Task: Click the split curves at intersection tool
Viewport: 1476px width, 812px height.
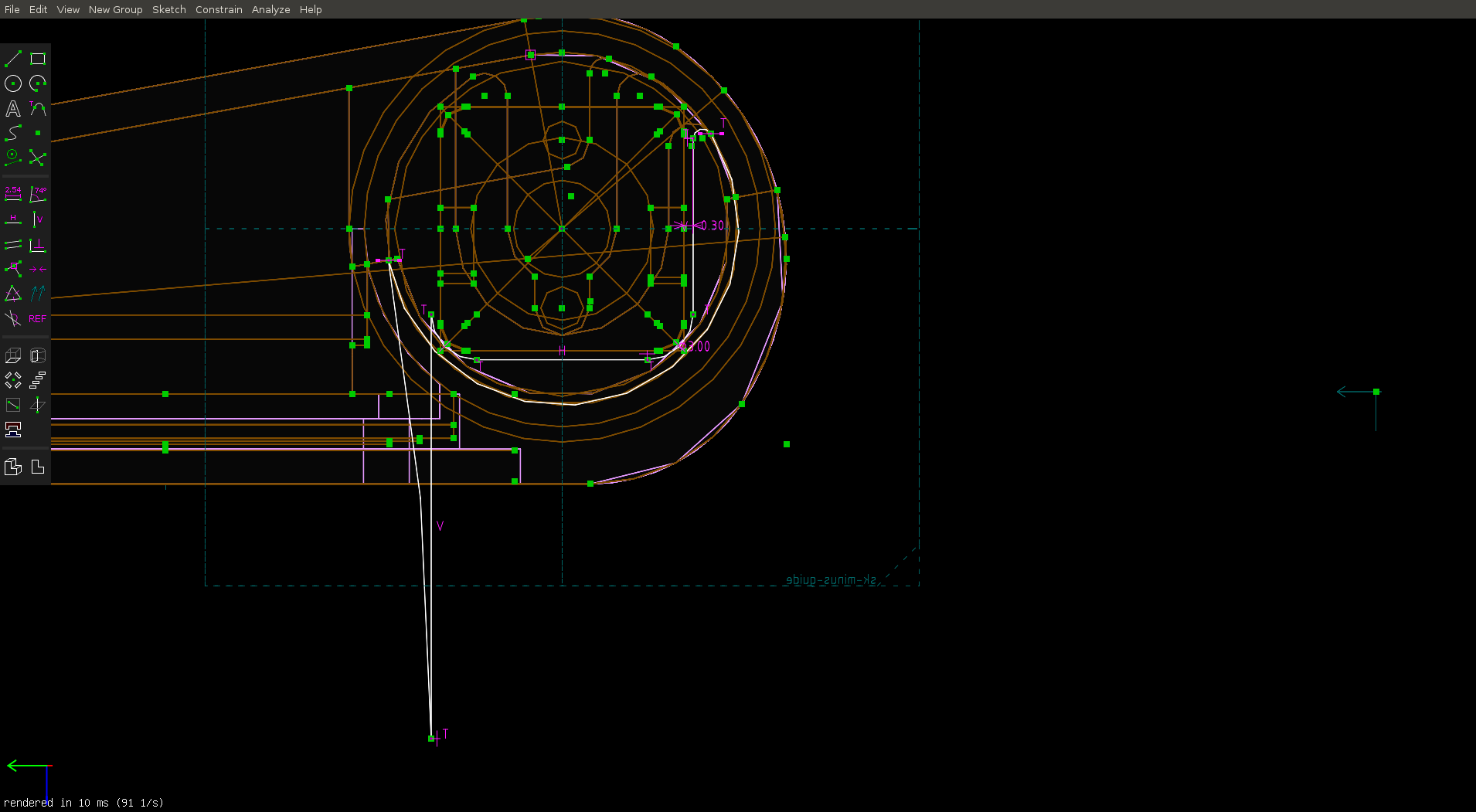Action: click(x=38, y=158)
